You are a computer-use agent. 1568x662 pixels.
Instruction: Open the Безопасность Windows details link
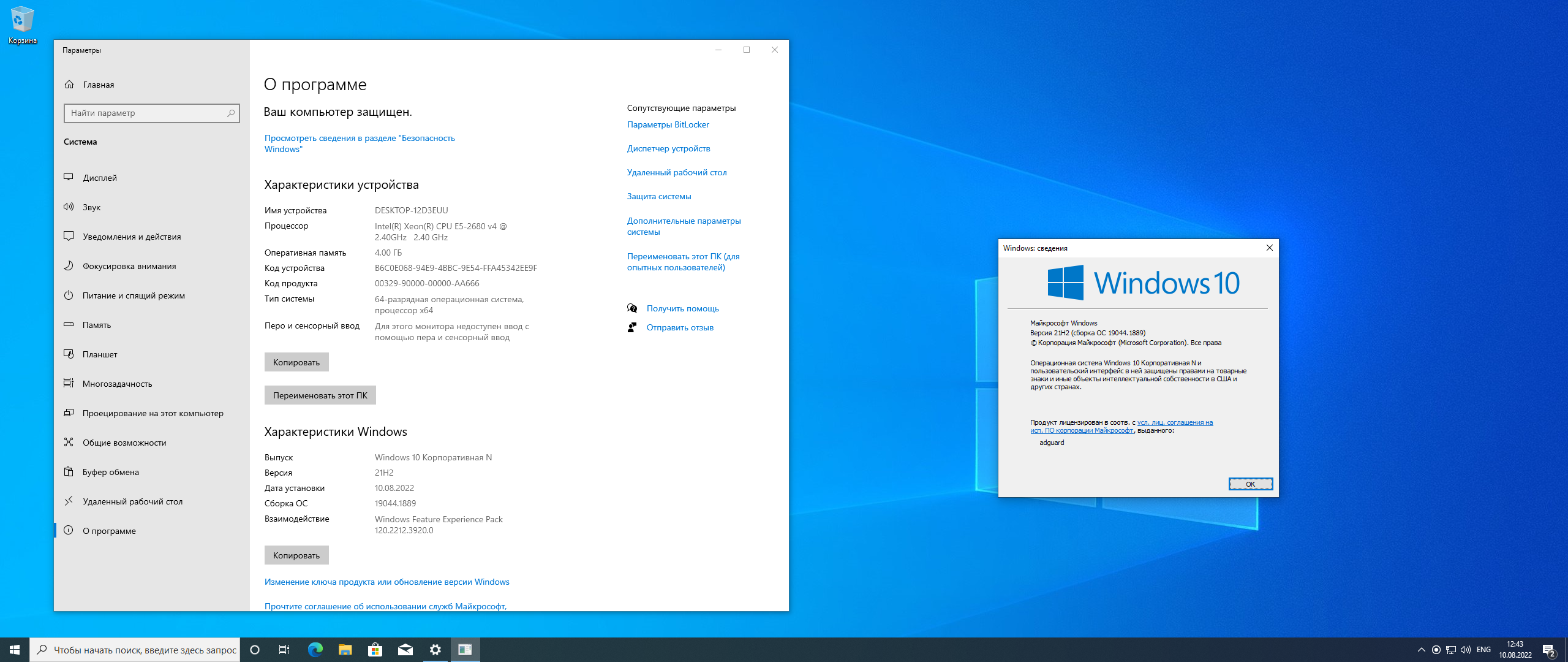point(360,143)
